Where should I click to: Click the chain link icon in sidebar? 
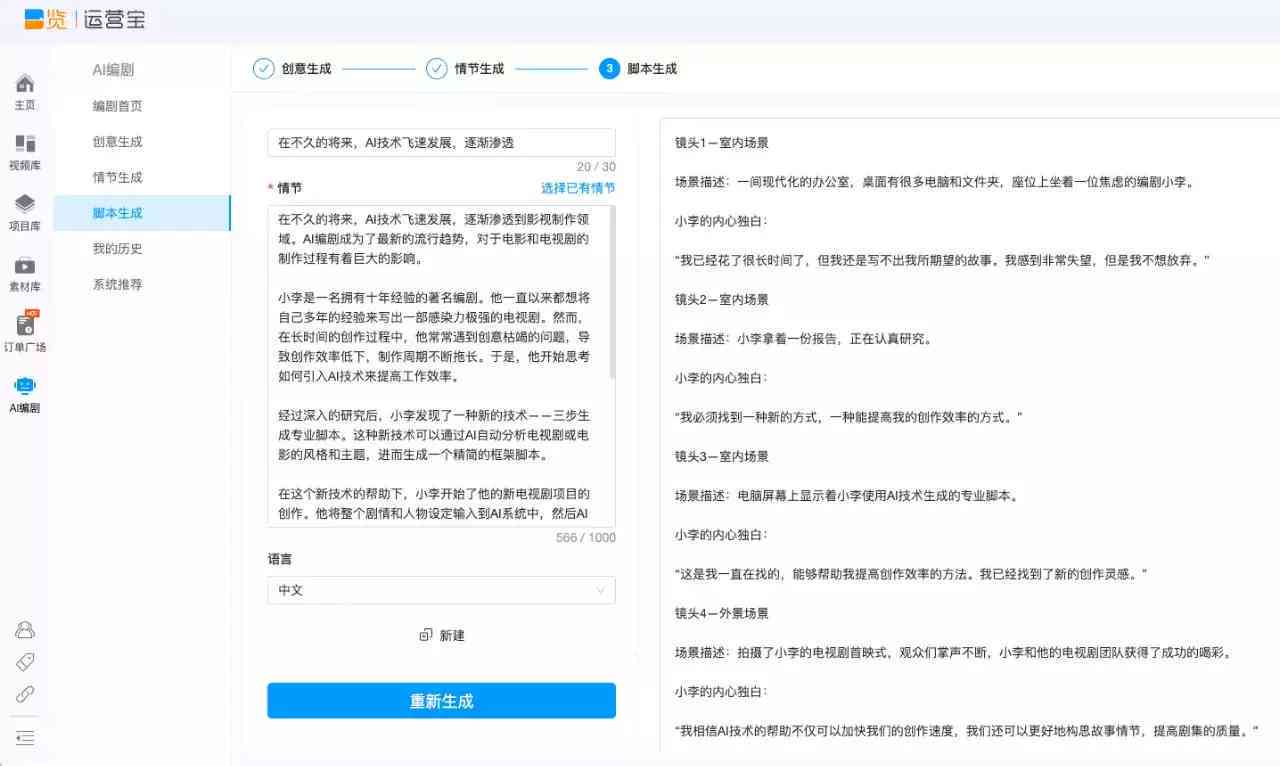click(25, 694)
